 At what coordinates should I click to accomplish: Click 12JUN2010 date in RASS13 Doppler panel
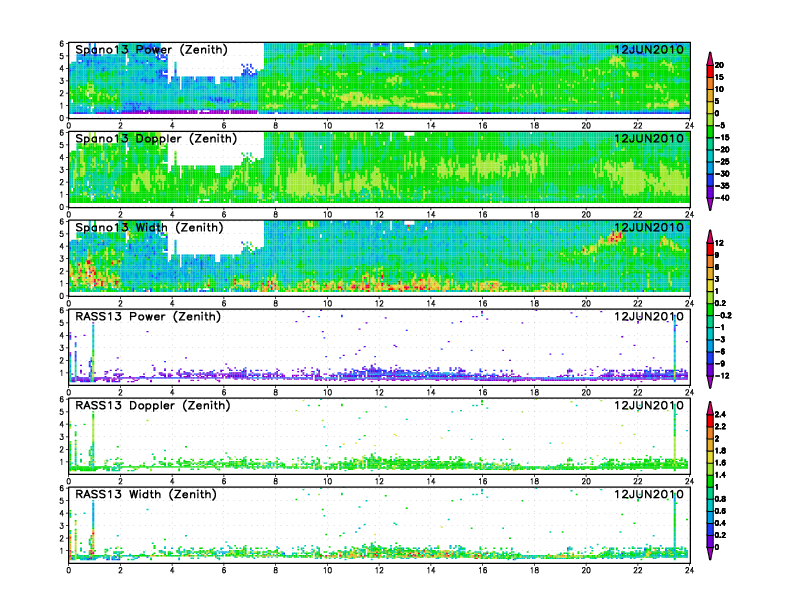(x=649, y=405)
